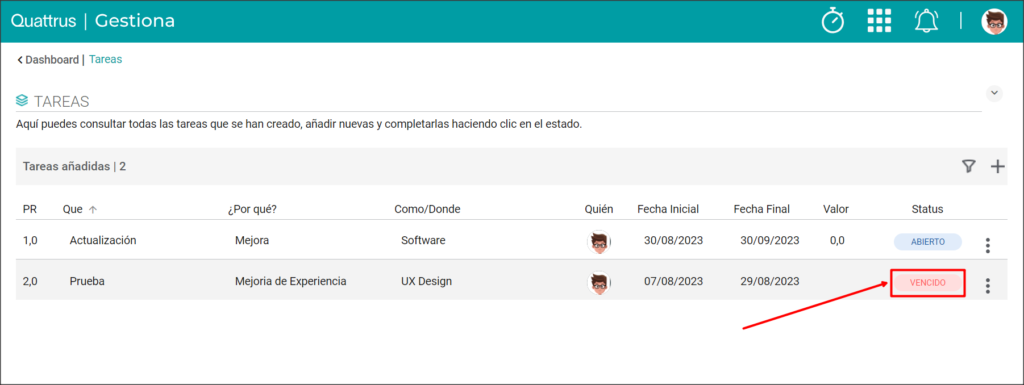This screenshot has height=385, width=1024.
Task: Click the ABIERTO status badge
Action: coord(927,241)
